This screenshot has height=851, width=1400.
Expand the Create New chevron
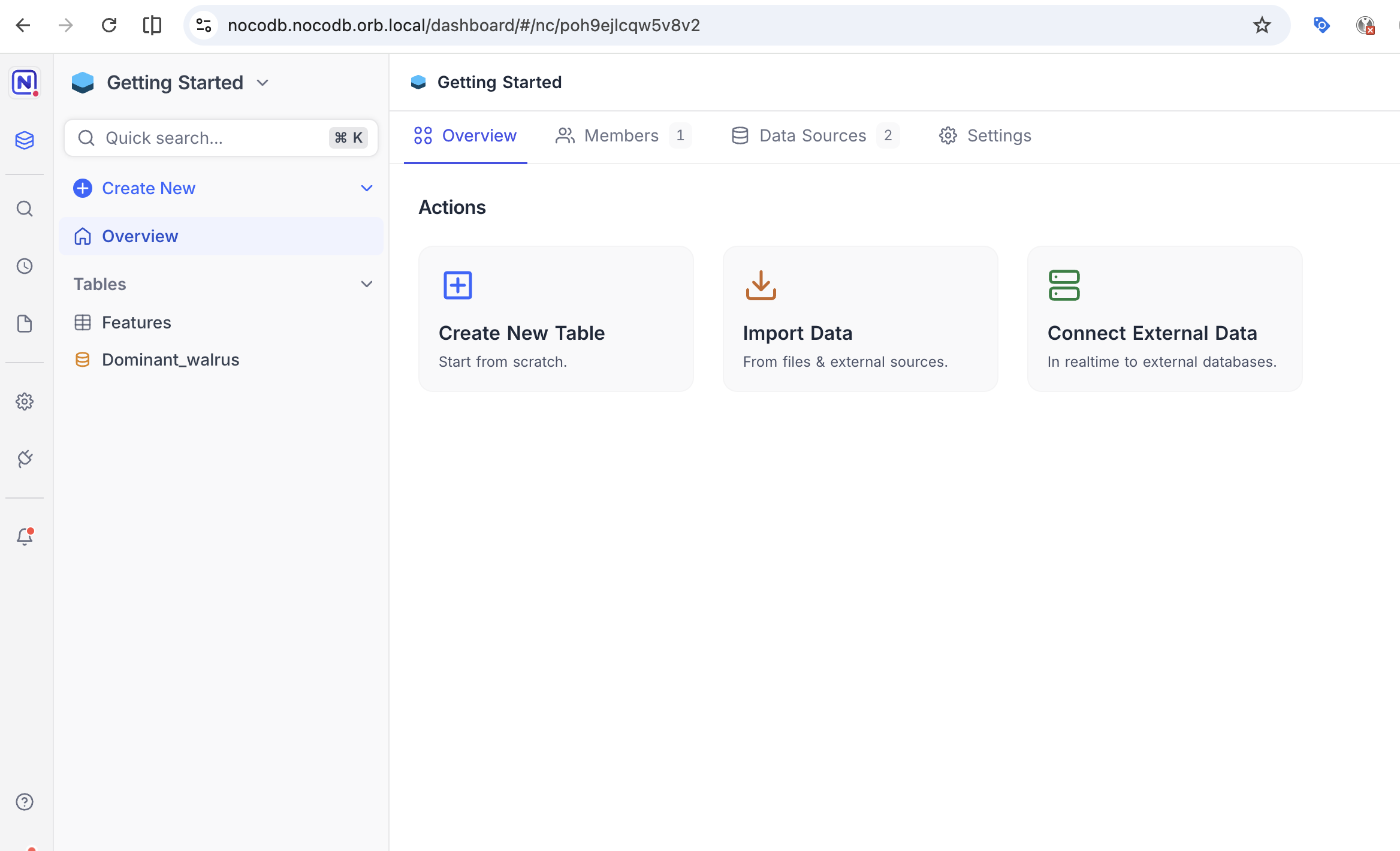point(367,188)
